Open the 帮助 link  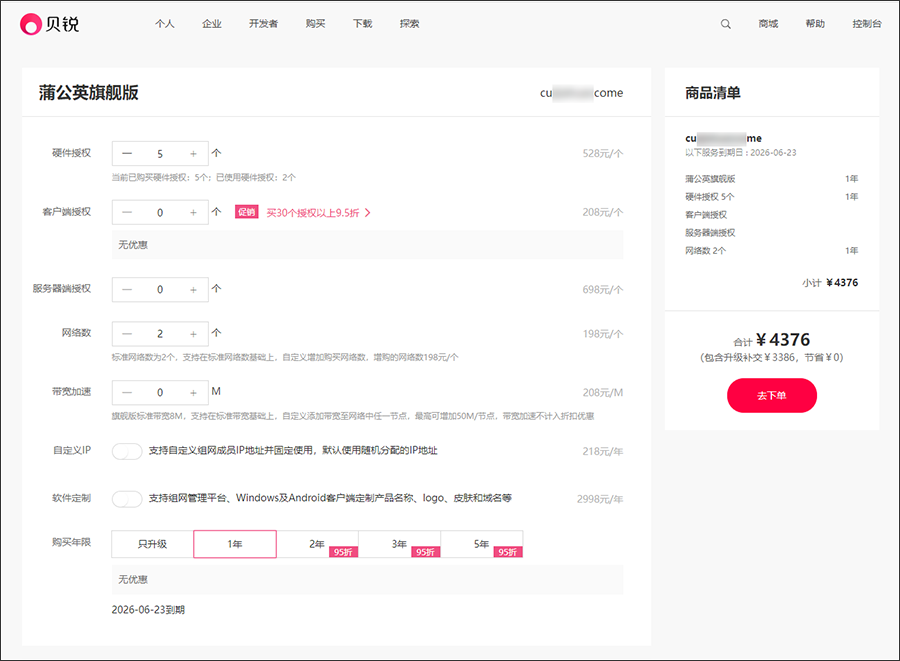click(815, 24)
